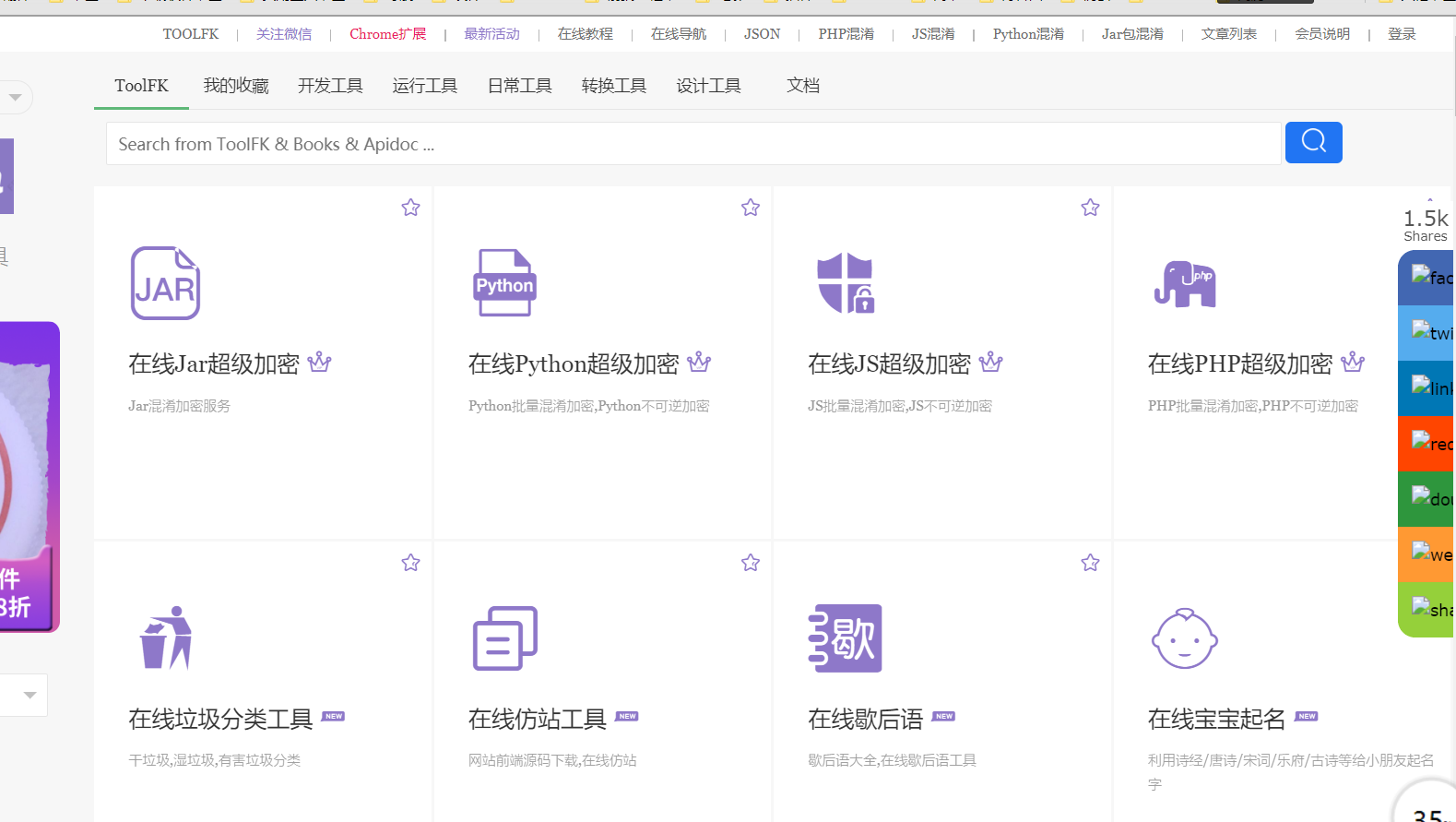This screenshot has height=822, width=1456.
Task: Open the 在线宝宝起名 title link
Action: click(x=1216, y=719)
